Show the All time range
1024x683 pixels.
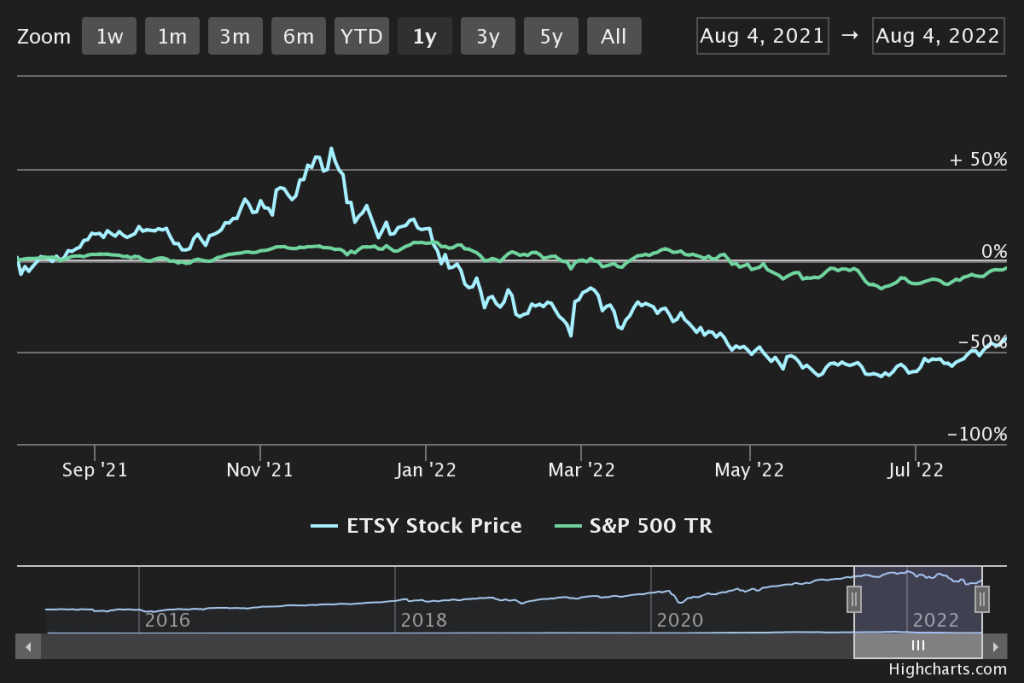(x=614, y=37)
